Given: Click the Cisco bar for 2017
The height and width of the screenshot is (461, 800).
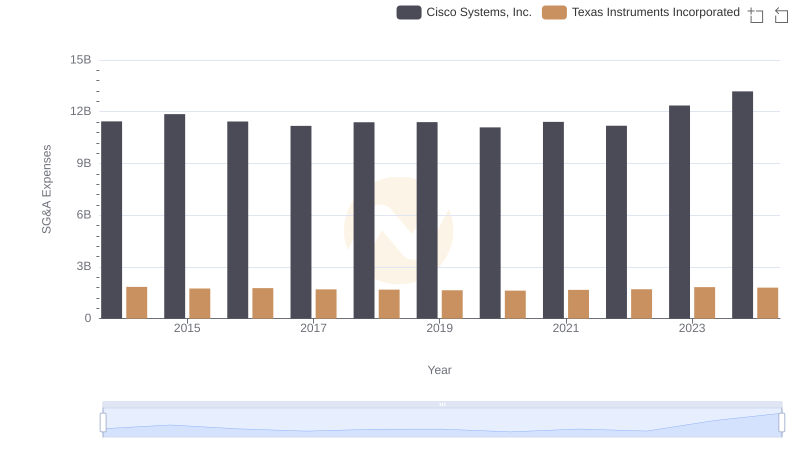Looking at the screenshot, I should click(x=301, y=222).
